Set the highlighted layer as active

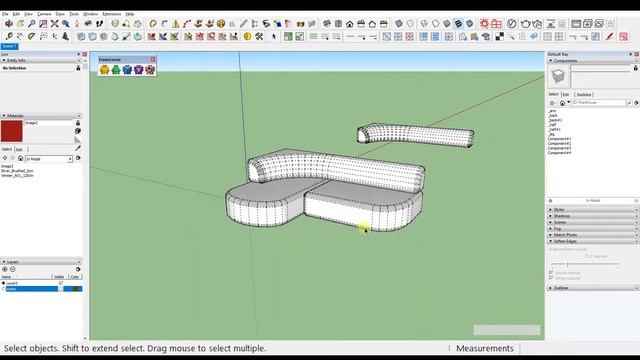click(4, 289)
